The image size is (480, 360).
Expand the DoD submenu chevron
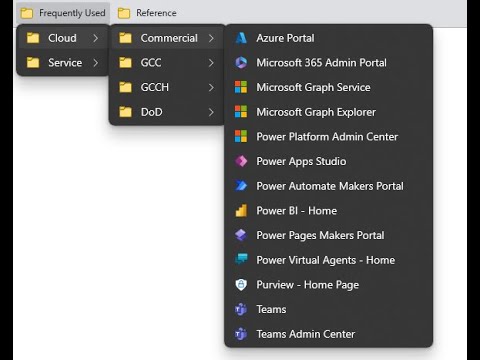coord(211,112)
